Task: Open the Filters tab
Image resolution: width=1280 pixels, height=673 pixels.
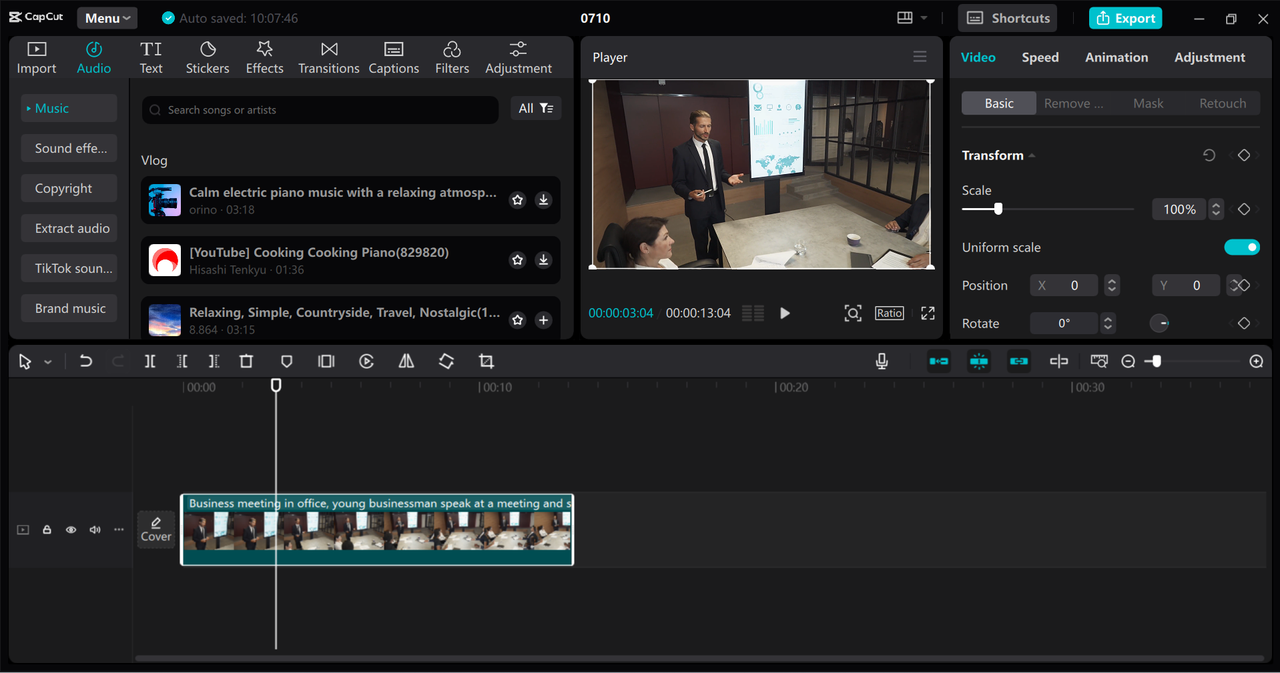Action: [452, 58]
